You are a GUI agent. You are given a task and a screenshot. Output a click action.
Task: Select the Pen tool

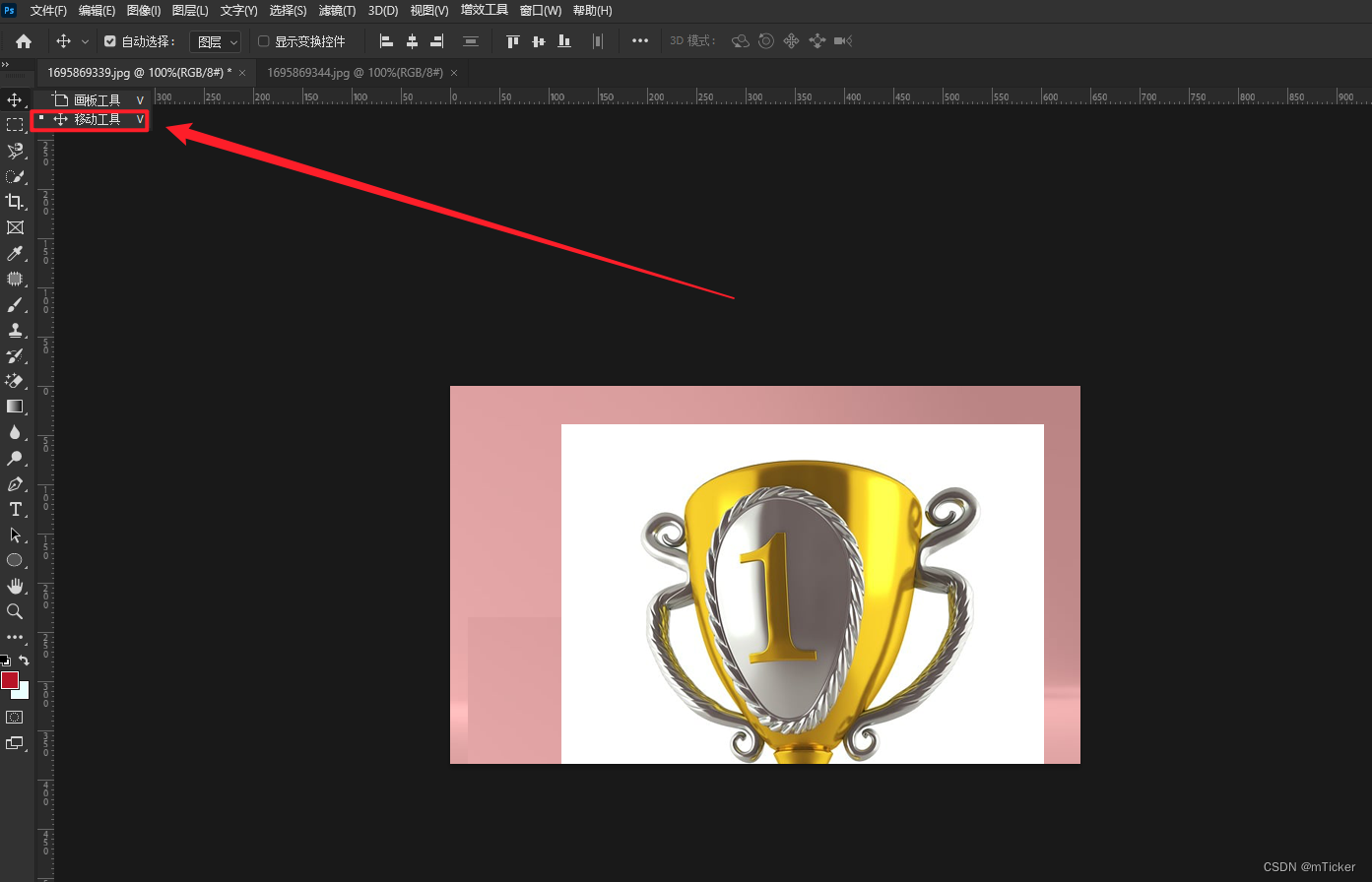pos(15,483)
